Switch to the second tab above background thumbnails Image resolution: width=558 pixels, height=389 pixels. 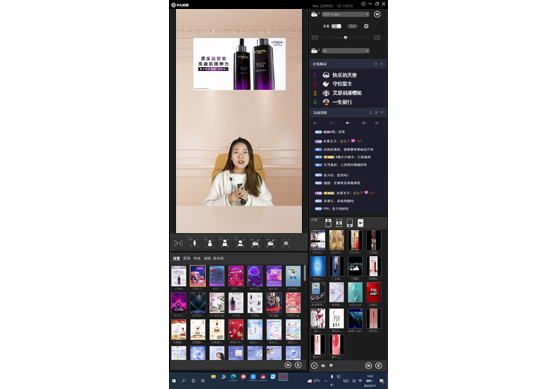pyautogui.click(x=186, y=258)
